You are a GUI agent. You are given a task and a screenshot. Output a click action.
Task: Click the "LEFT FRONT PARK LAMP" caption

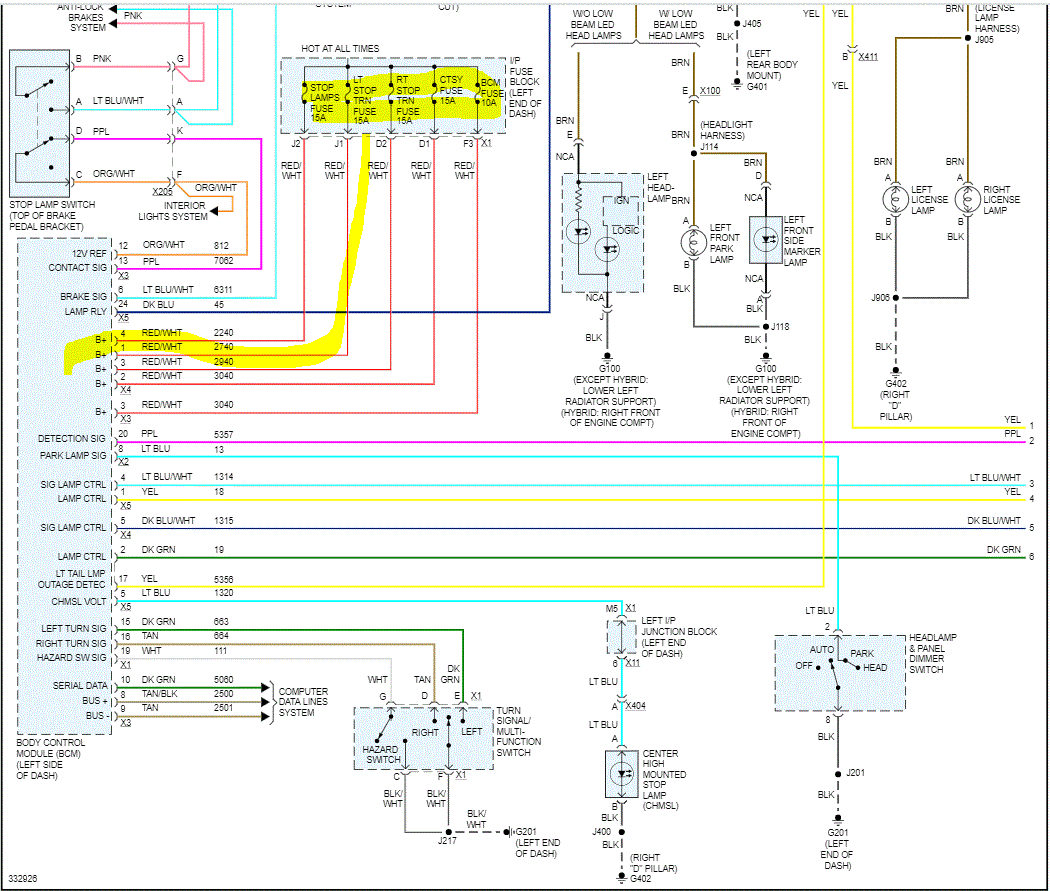click(x=725, y=243)
